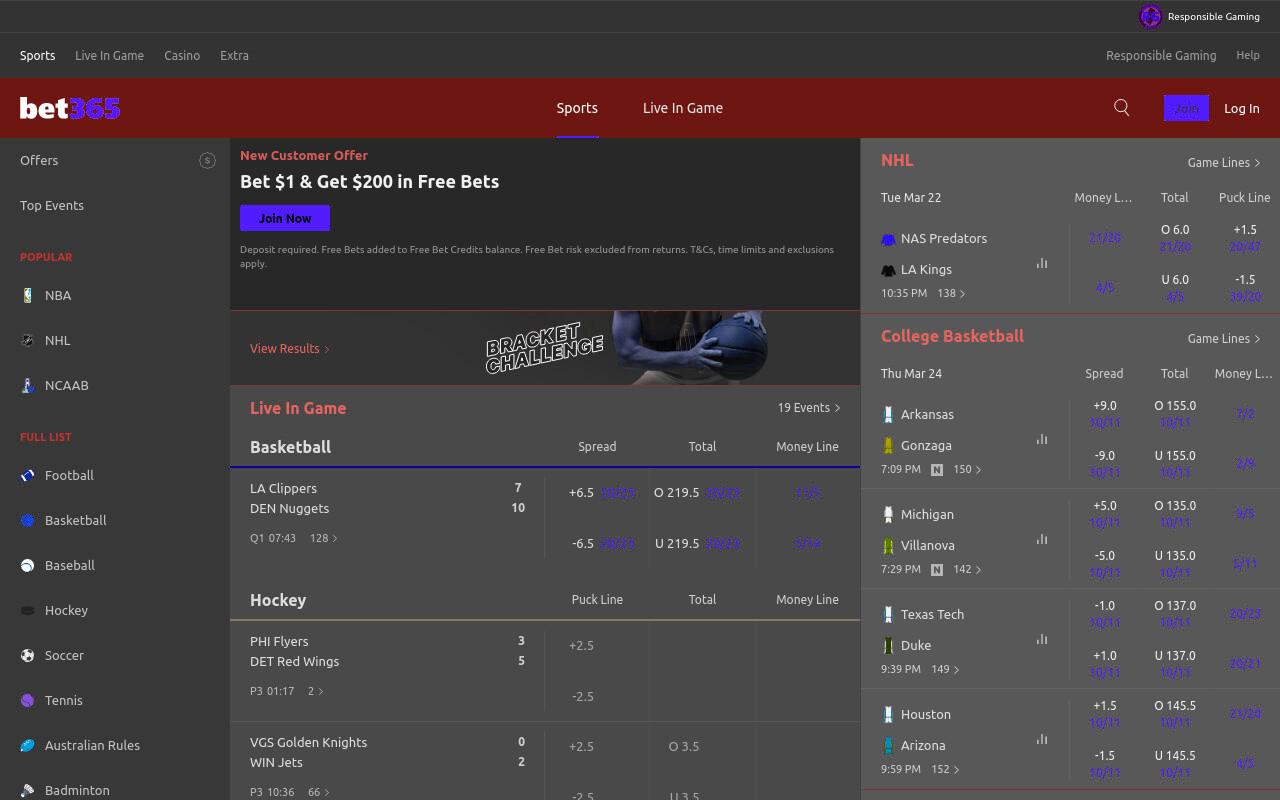Click the Football sport icon
1280x800 pixels.
(28, 475)
